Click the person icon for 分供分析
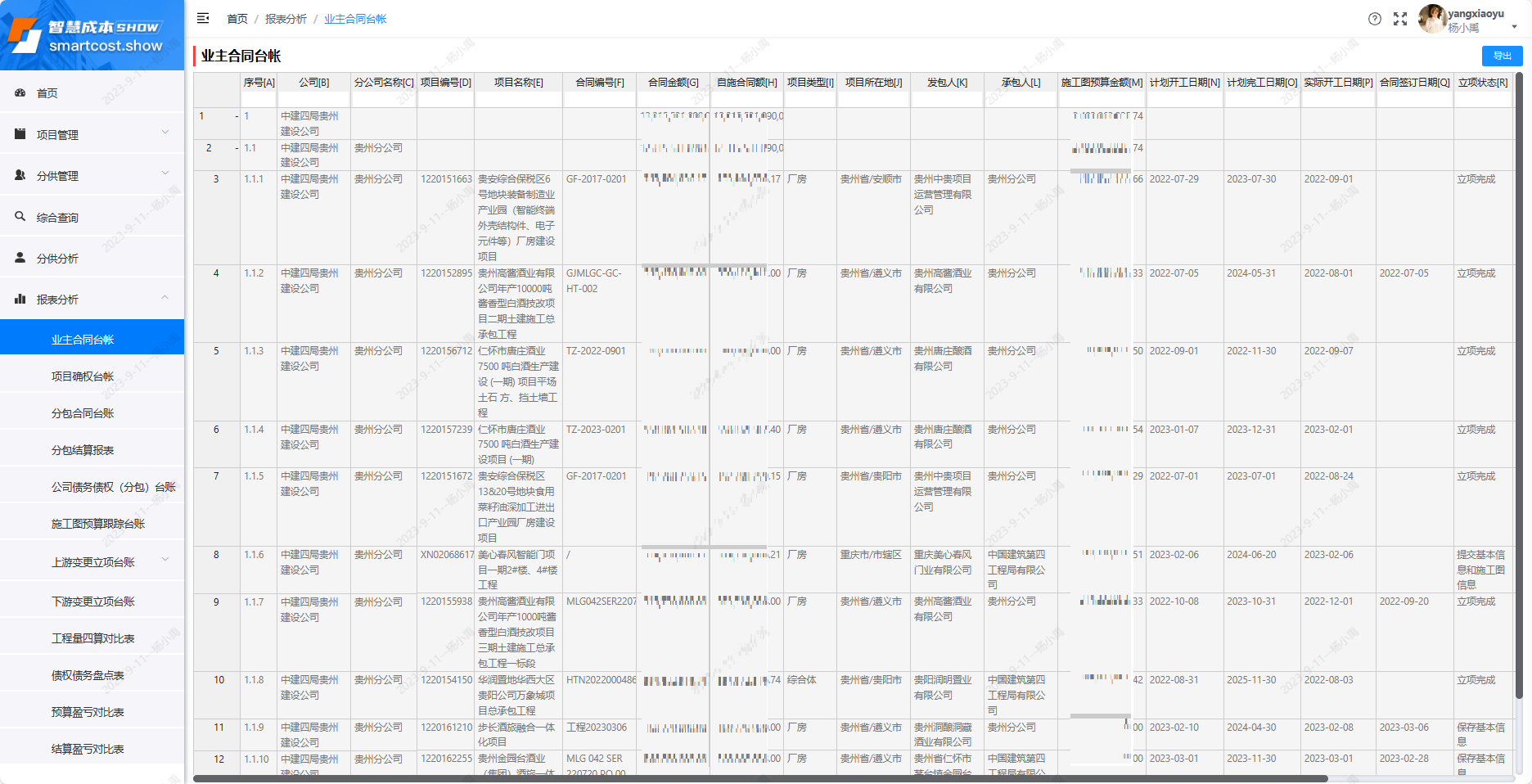The image size is (1532, 784). (x=20, y=258)
